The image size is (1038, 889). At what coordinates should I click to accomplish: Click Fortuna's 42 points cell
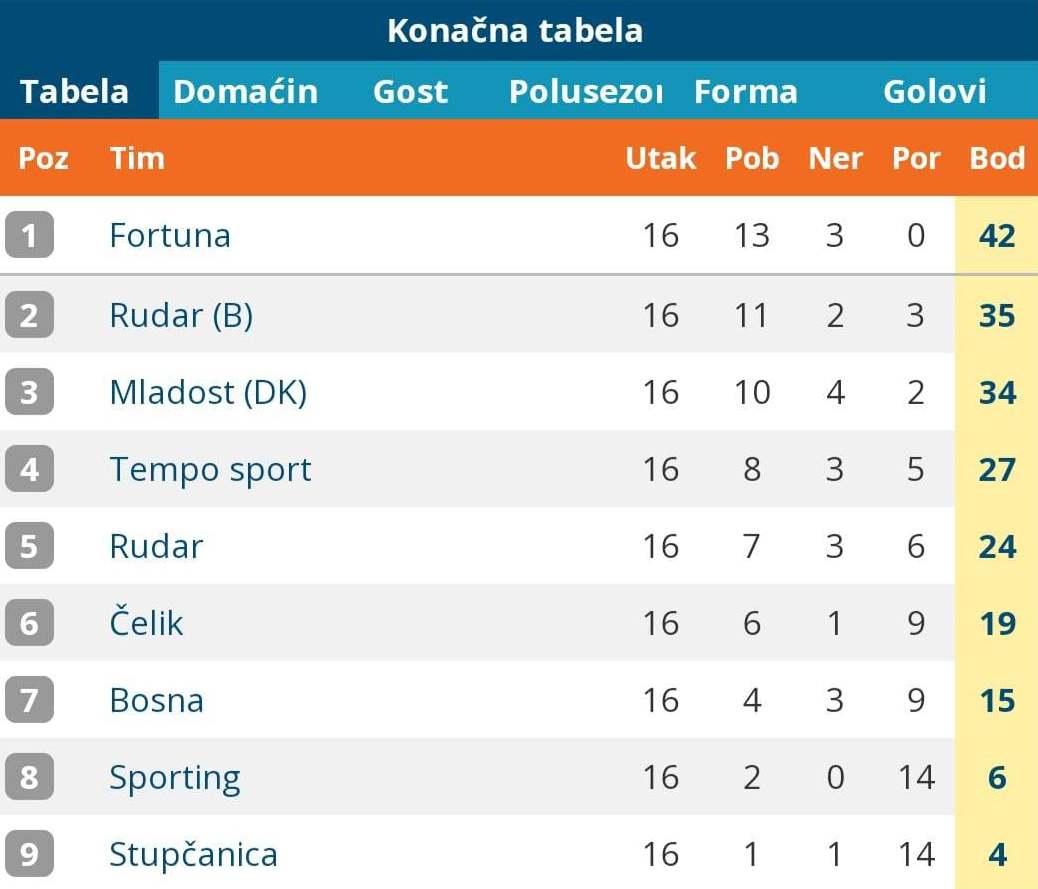[997, 236]
